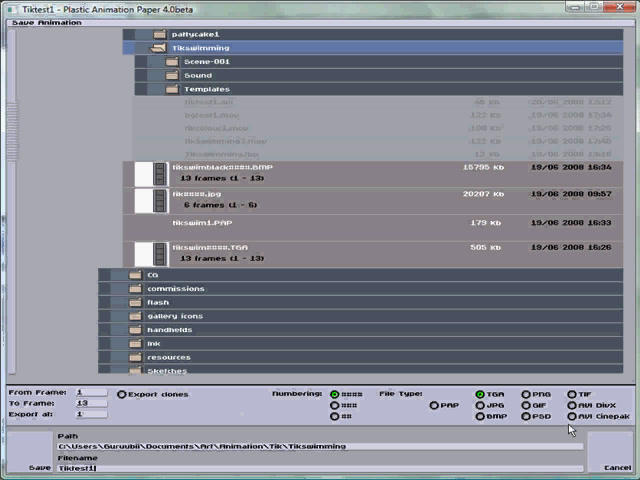Screen dimensions: 640x480
Task: Choose AVI DivX file type
Action: coord(572,405)
